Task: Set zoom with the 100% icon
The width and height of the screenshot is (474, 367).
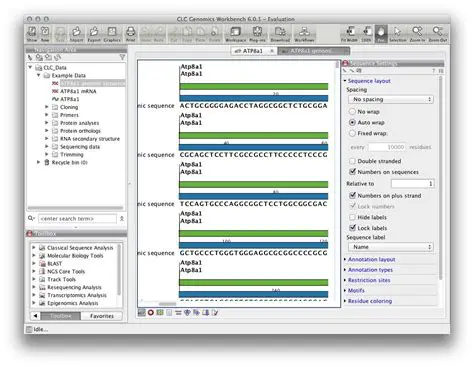Action: pyautogui.click(x=366, y=34)
